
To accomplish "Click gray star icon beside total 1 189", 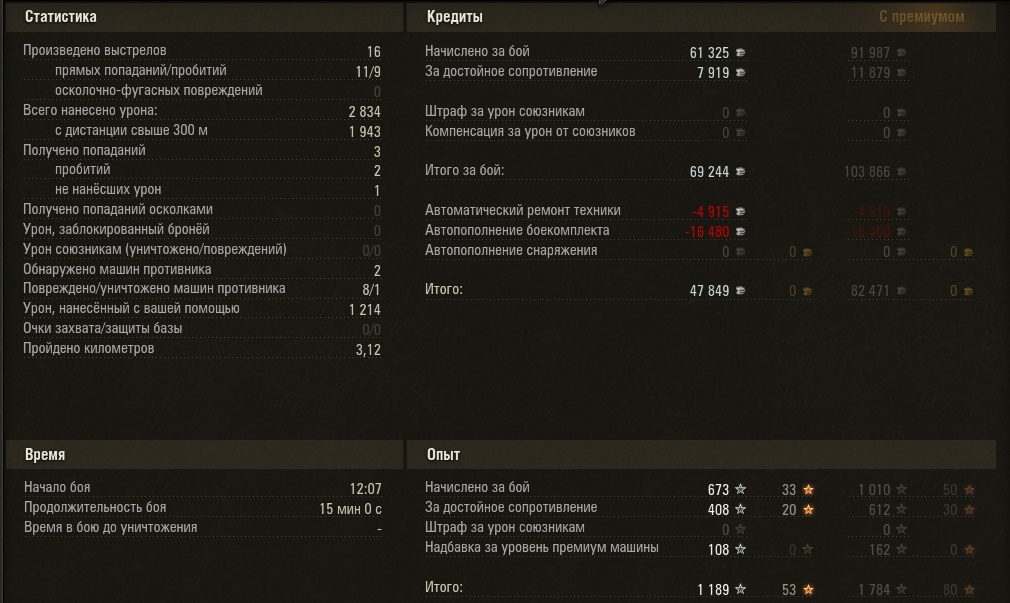I will (740, 590).
